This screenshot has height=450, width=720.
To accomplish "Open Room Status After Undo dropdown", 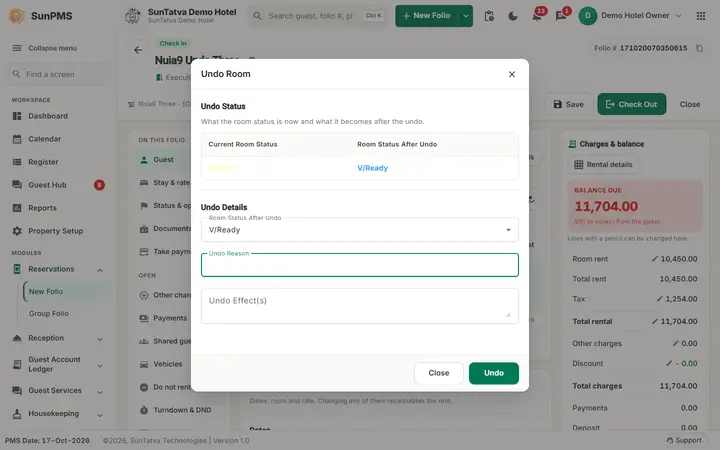I will 360,230.
